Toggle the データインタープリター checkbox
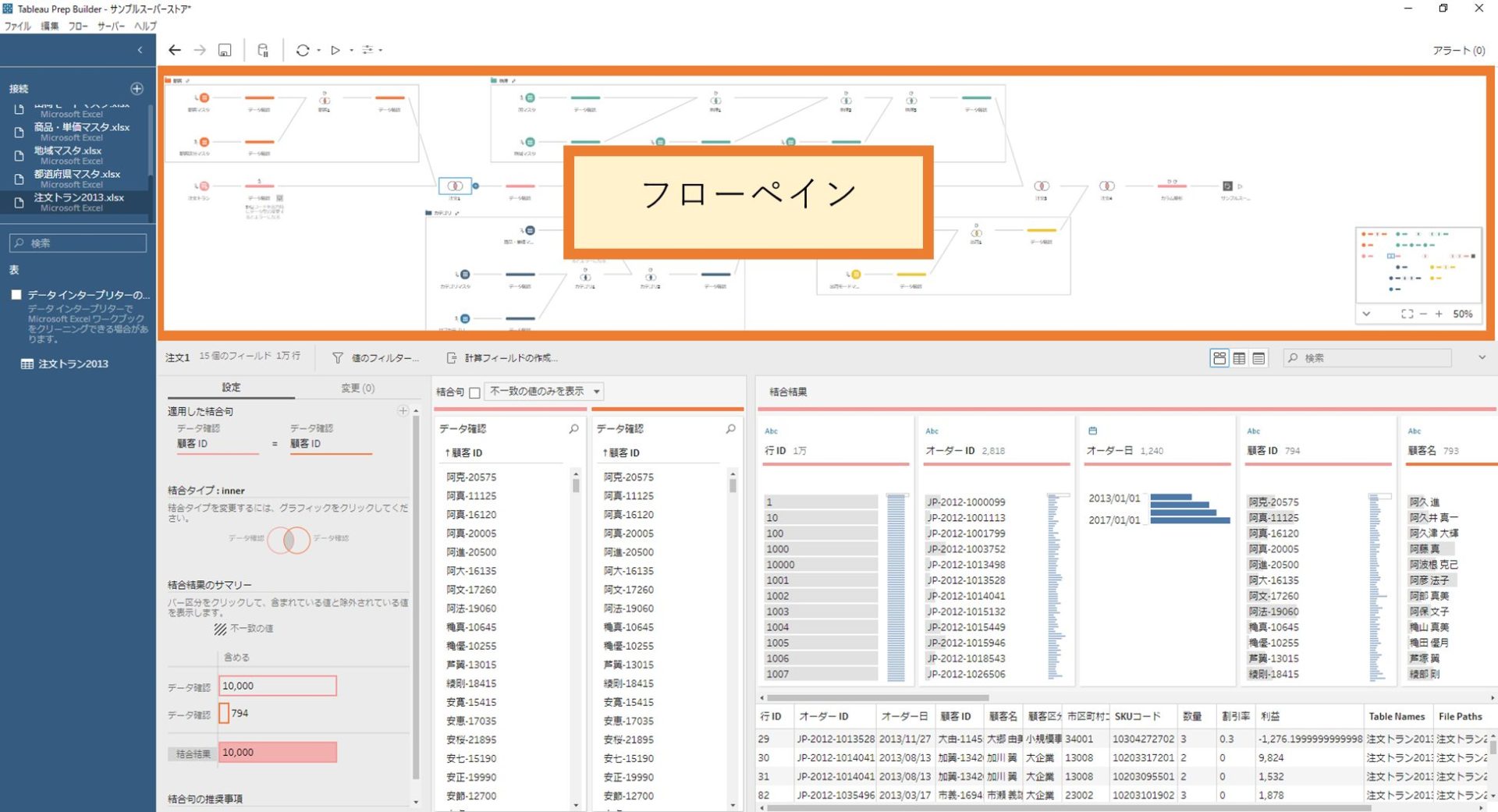Viewport: 1498px width, 812px height. pyautogui.click(x=16, y=294)
